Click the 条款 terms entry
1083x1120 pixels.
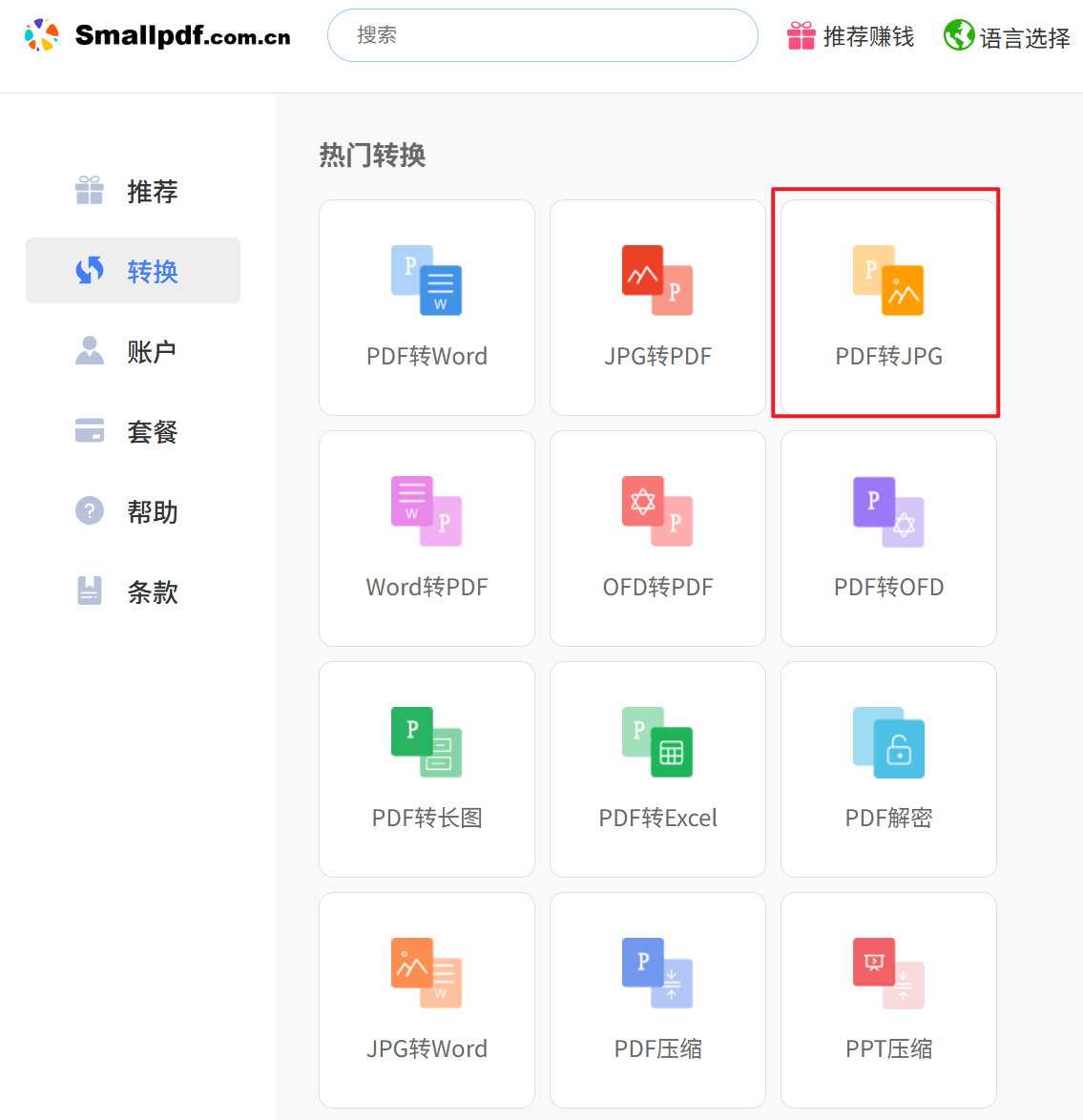tap(134, 591)
